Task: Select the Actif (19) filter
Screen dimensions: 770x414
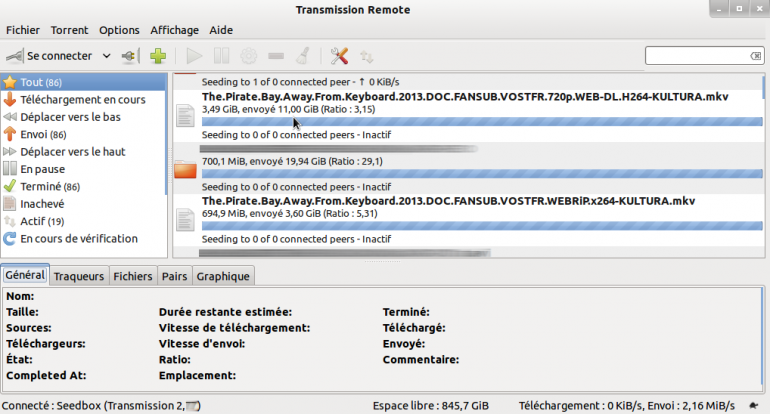Action: pyautogui.click(x=42, y=221)
